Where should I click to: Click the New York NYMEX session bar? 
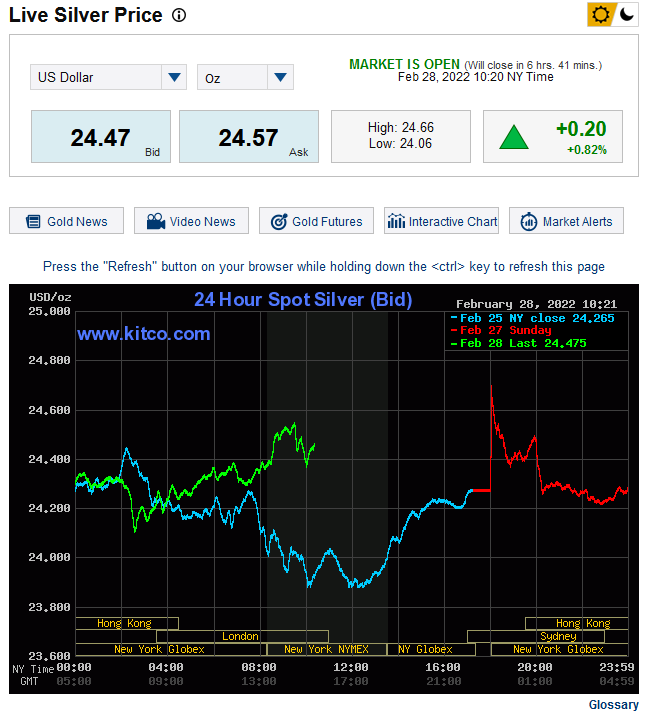point(326,649)
